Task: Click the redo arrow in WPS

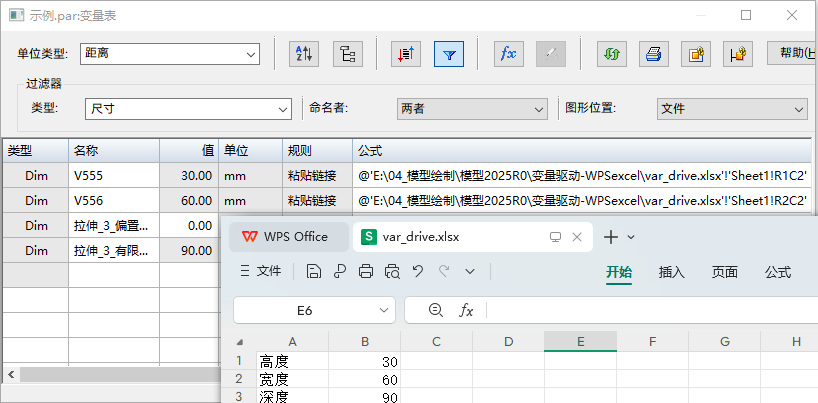Action: click(x=444, y=271)
